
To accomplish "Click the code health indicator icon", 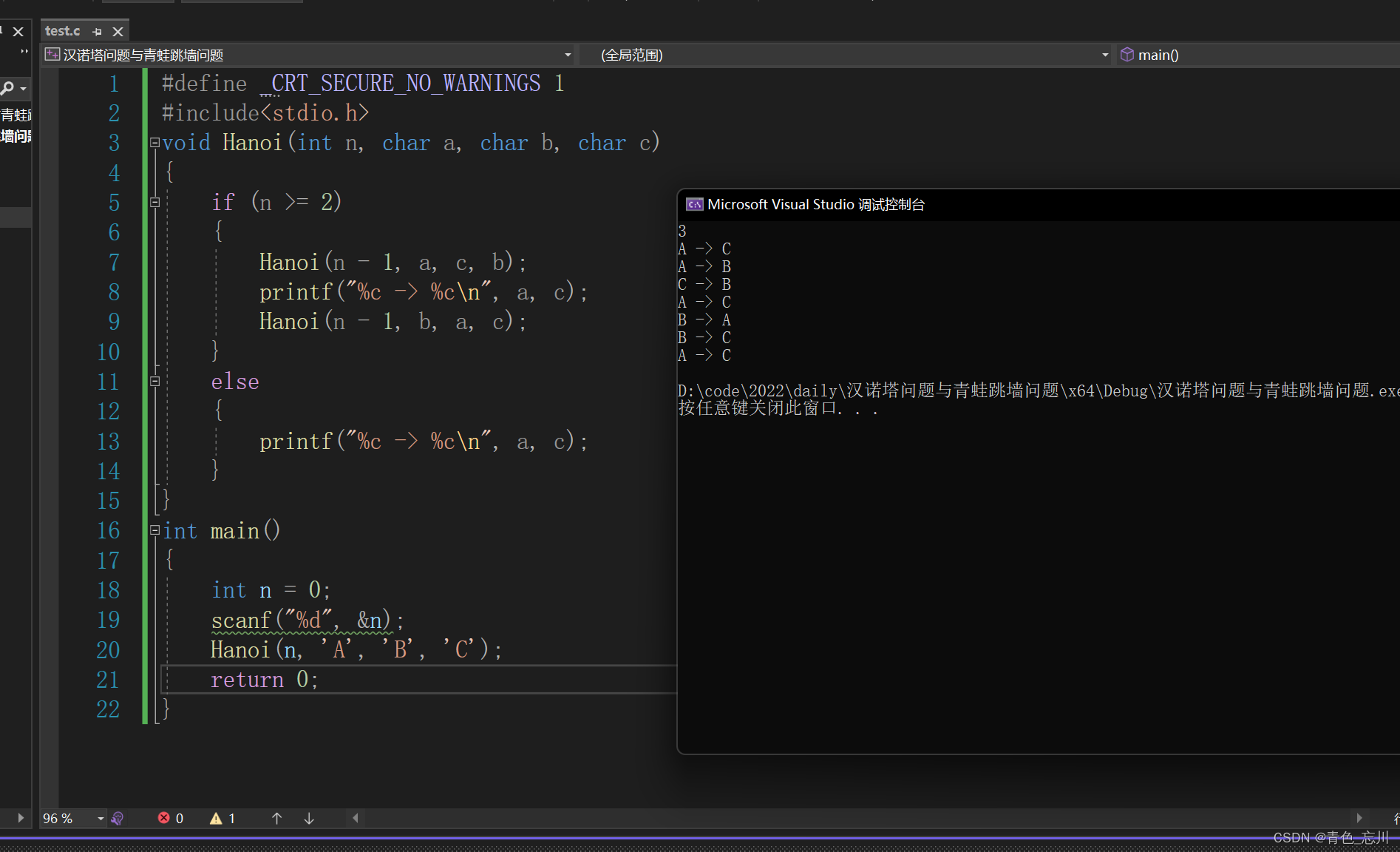I will (x=117, y=818).
